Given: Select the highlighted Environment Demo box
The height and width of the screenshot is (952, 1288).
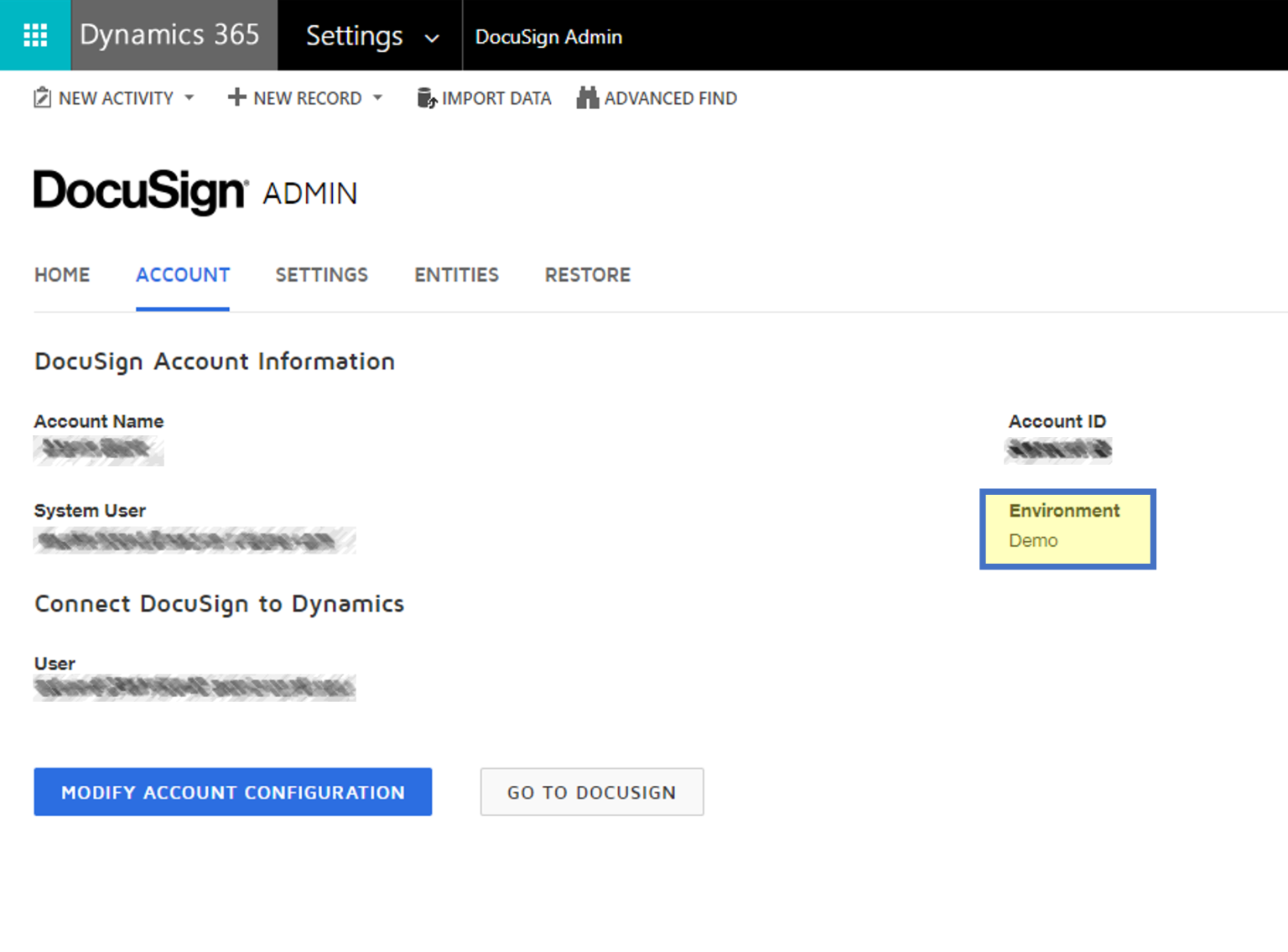Looking at the screenshot, I should [x=1067, y=528].
